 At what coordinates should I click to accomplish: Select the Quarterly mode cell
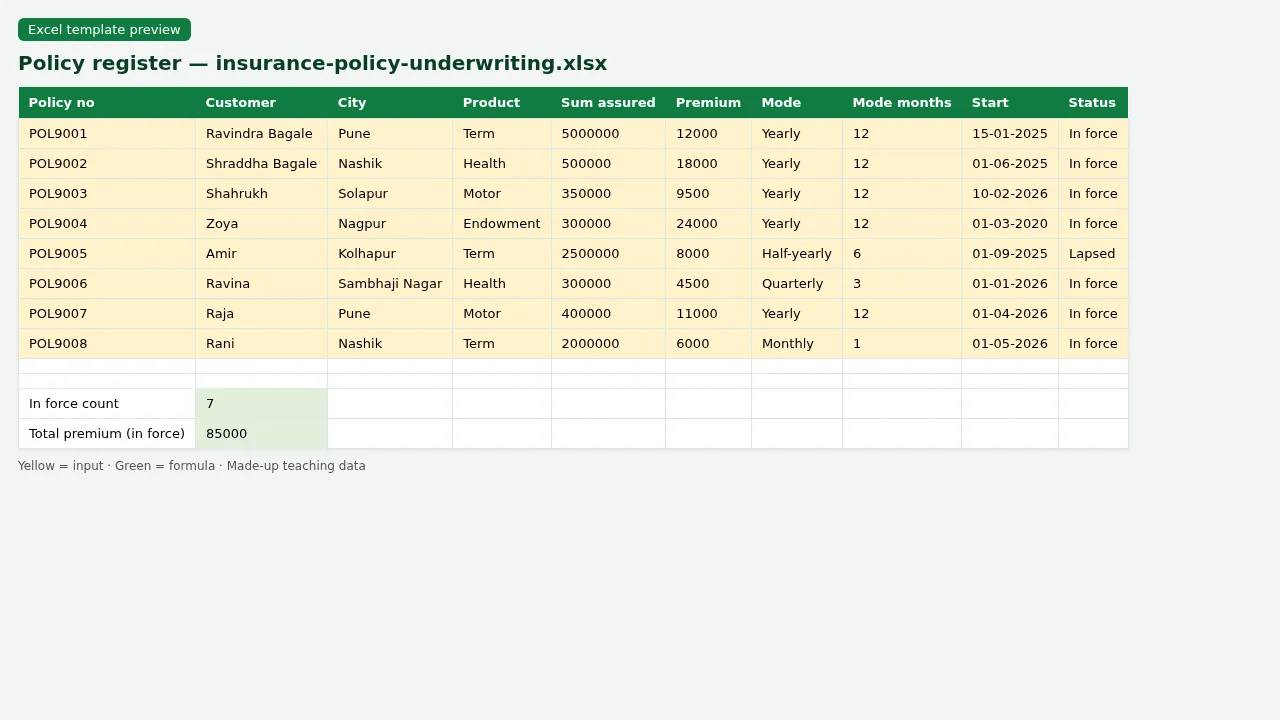tap(797, 284)
